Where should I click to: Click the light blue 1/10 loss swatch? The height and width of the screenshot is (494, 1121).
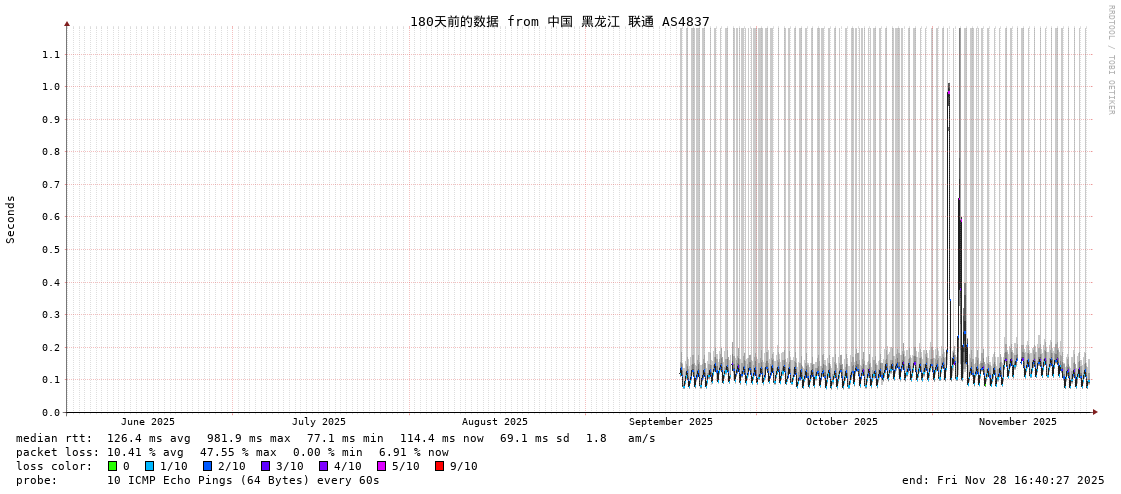click(x=149, y=466)
